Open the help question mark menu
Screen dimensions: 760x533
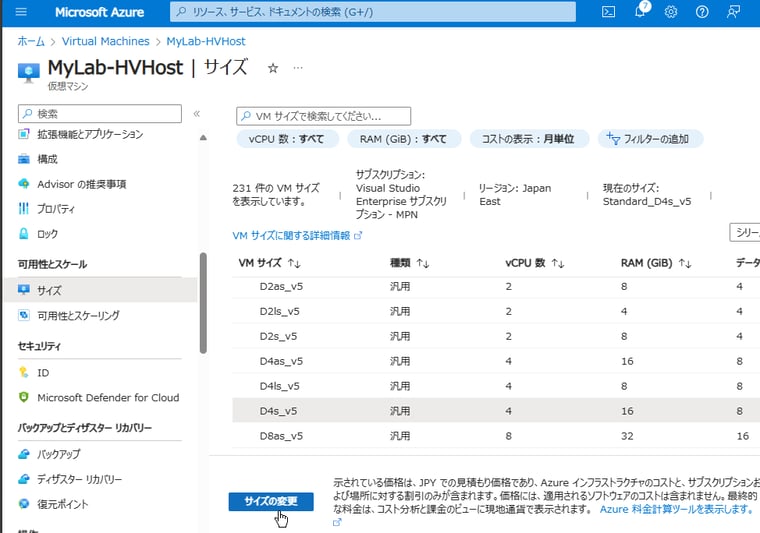click(702, 12)
